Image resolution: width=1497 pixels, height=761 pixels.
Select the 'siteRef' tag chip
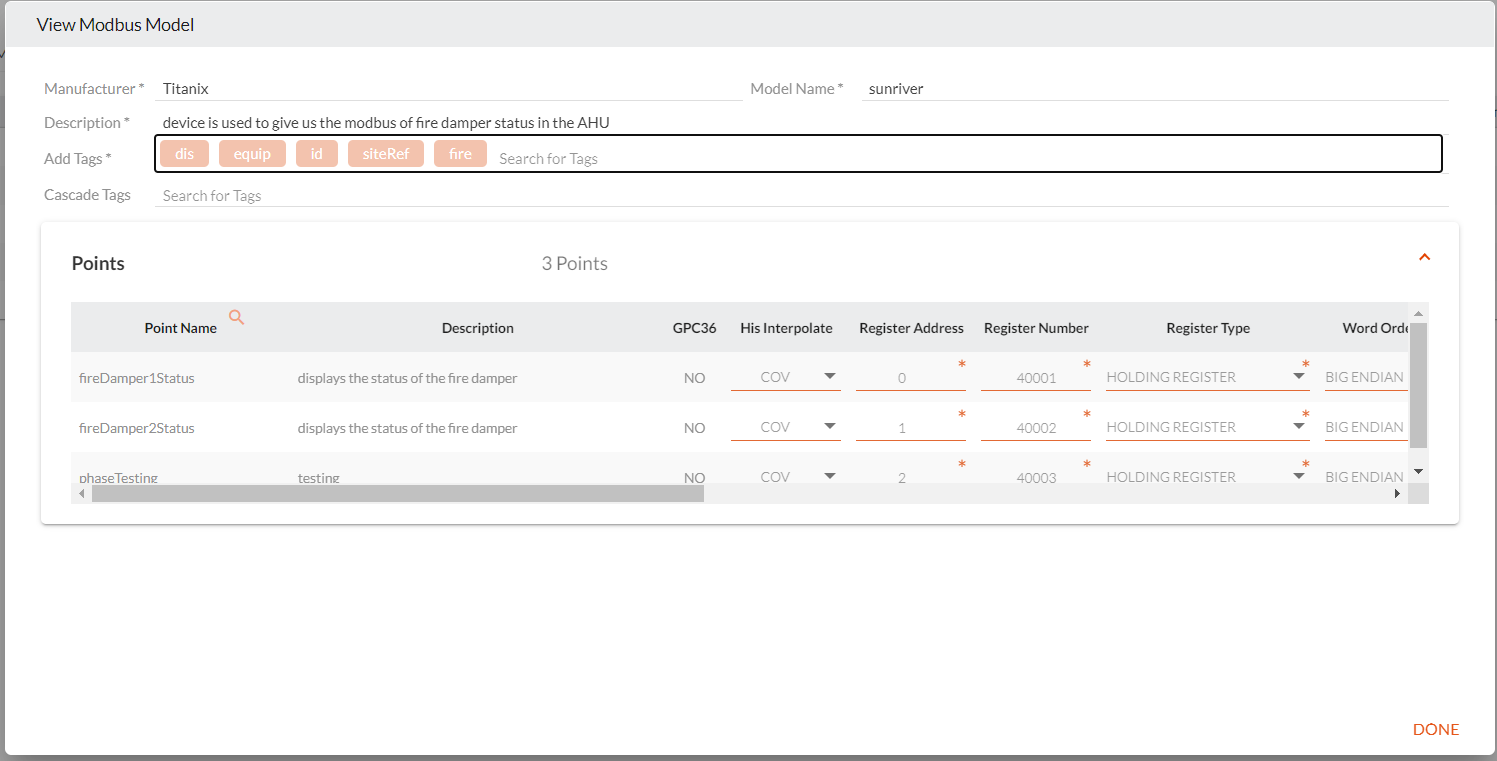[x=386, y=154]
